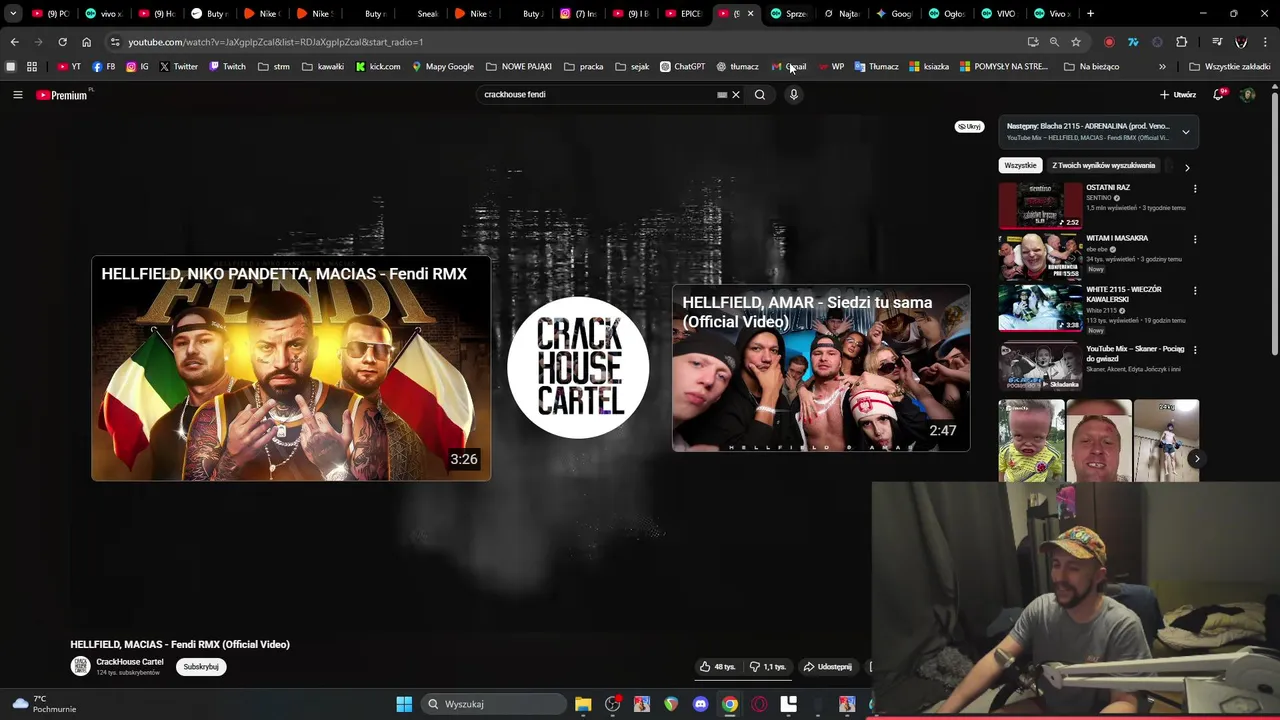Open WHITE 2115 WIECZÓR KAWALERSKI title
This screenshot has height=720, width=1280.
point(1124,294)
